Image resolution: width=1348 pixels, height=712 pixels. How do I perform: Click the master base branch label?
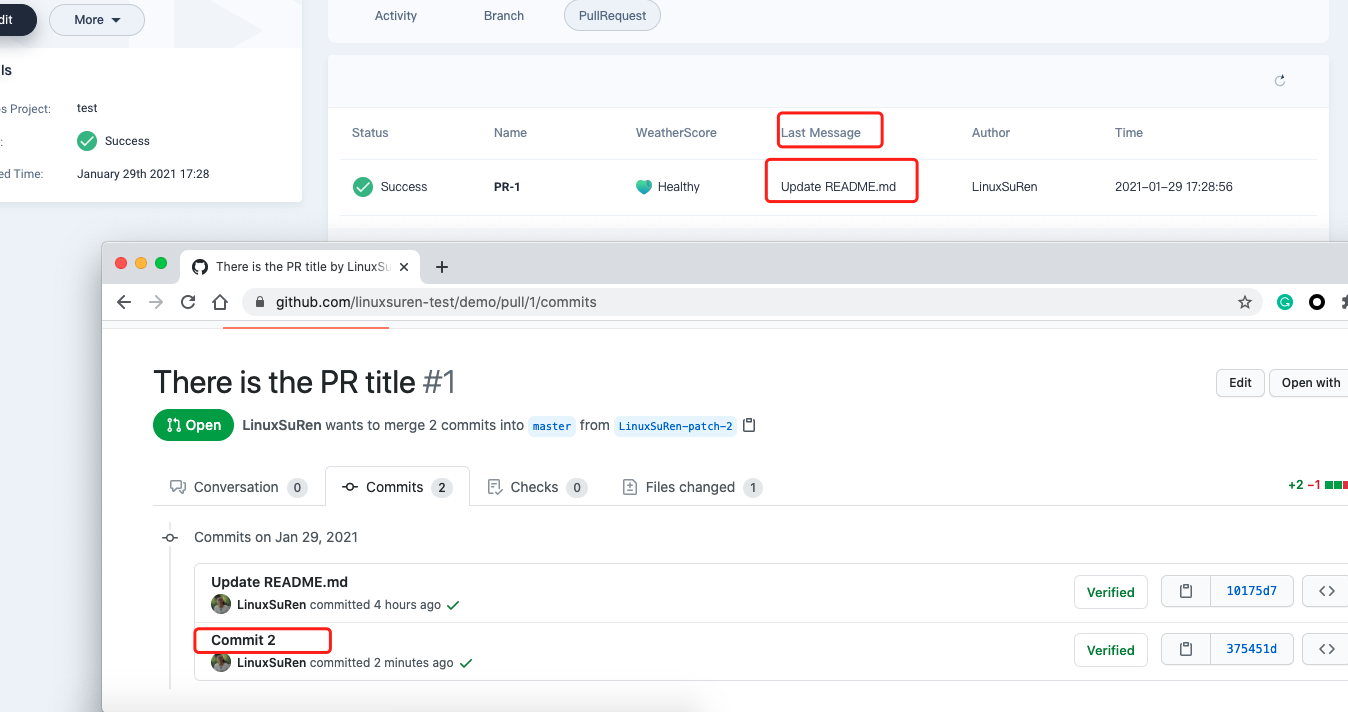click(x=552, y=426)
